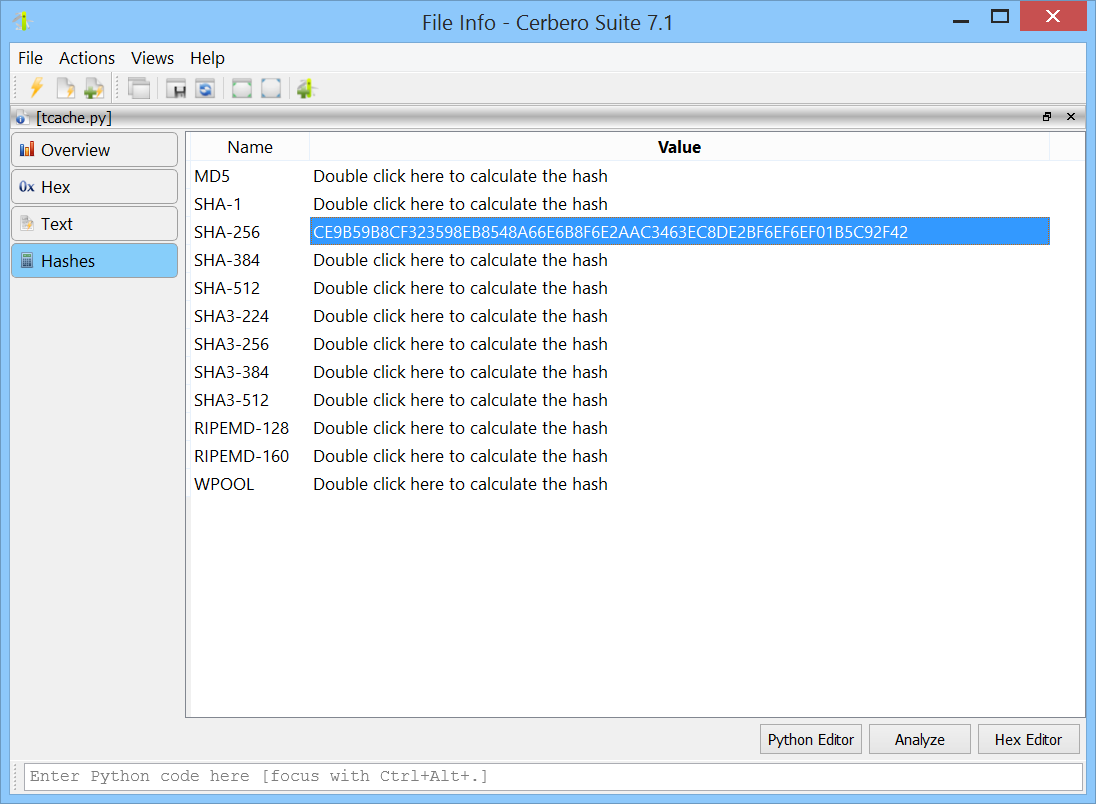Open the Actions menu

pyautogui.click(x=87, y=58)
